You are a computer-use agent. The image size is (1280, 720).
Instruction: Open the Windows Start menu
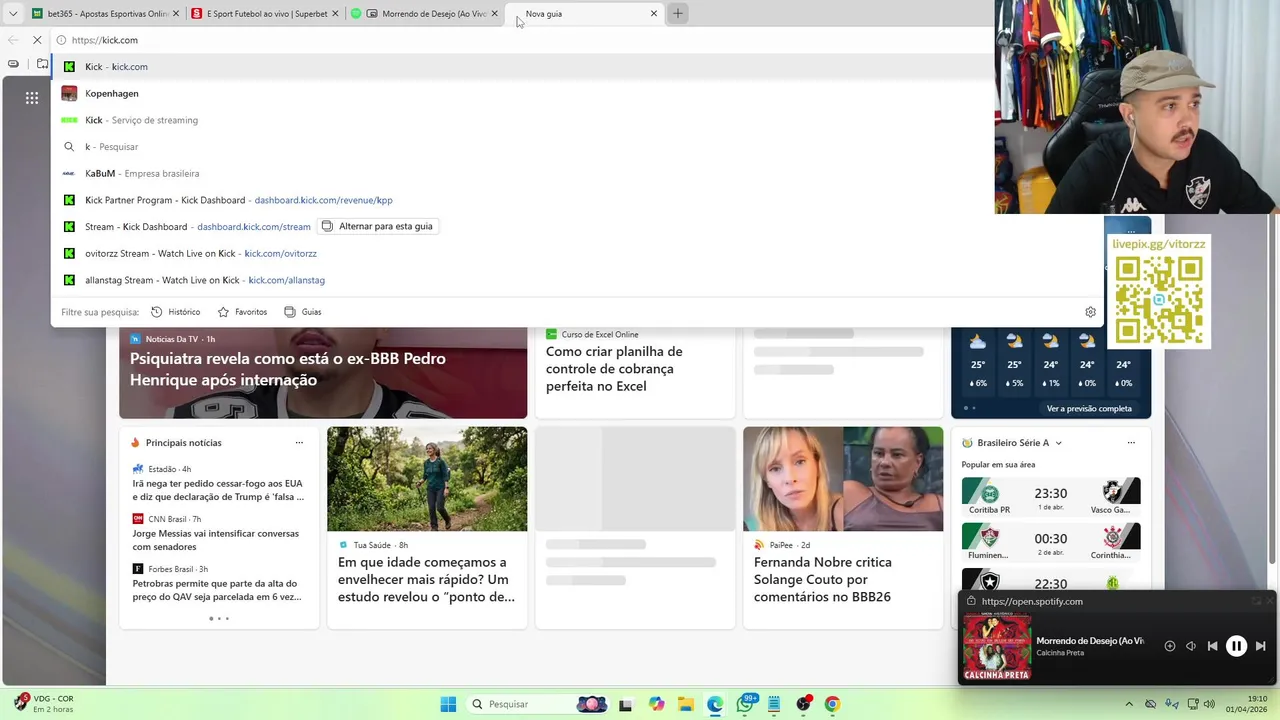(x=448, y=704)
